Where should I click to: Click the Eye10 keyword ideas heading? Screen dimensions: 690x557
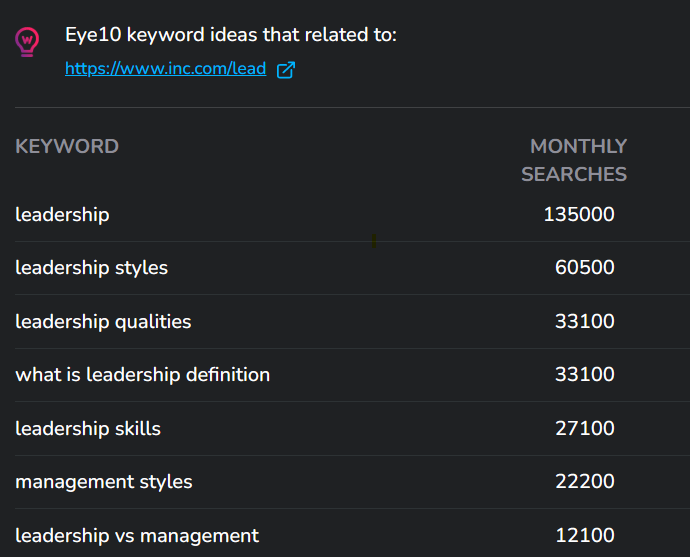(x=231, y=35)
